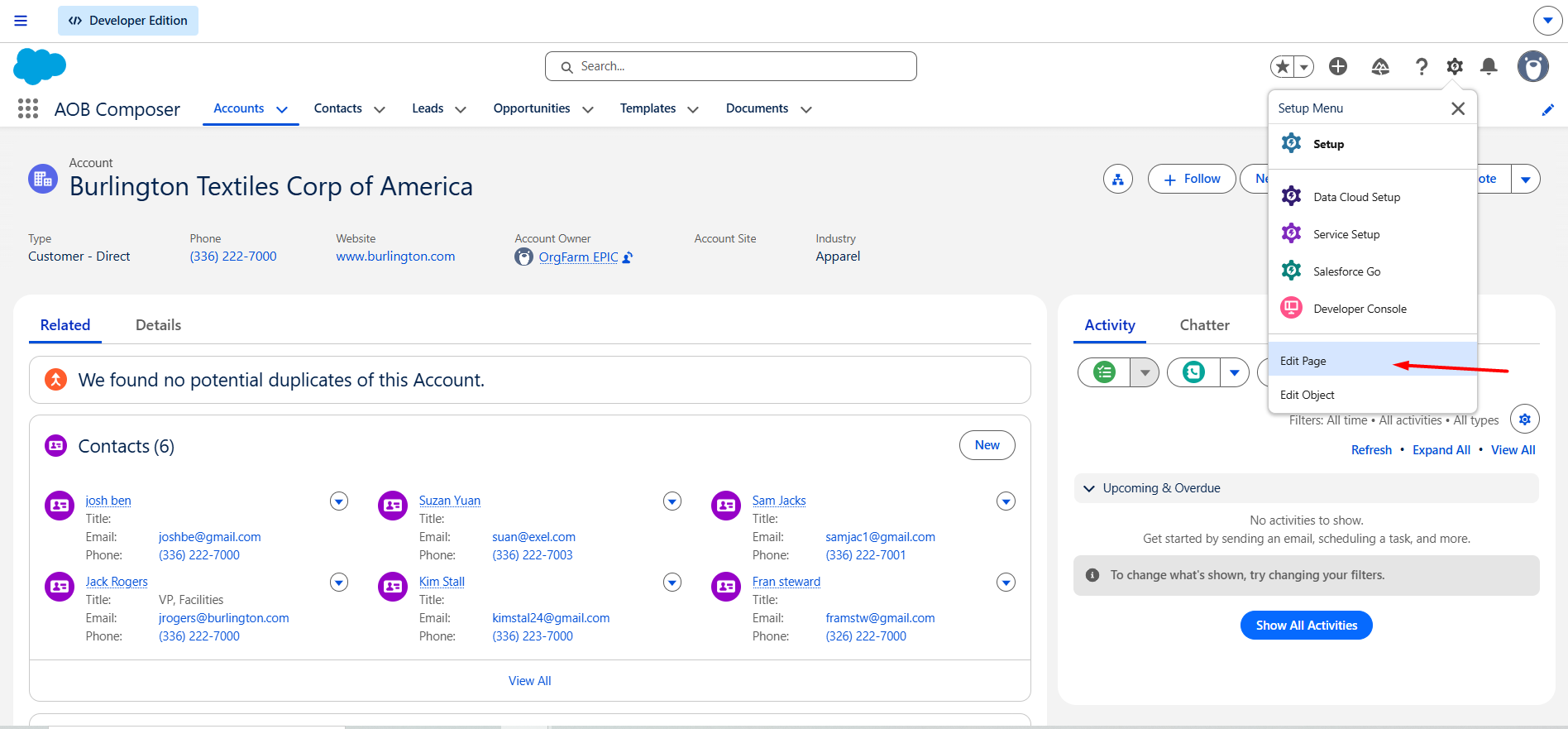This screenshot has height=729, width=1568.
Task: Open the Help question mark icon
Action: click(1422, 66)
